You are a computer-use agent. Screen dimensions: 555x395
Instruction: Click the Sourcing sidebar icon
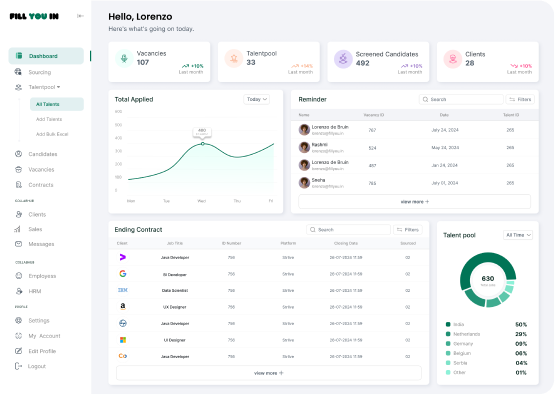point(18,72)
